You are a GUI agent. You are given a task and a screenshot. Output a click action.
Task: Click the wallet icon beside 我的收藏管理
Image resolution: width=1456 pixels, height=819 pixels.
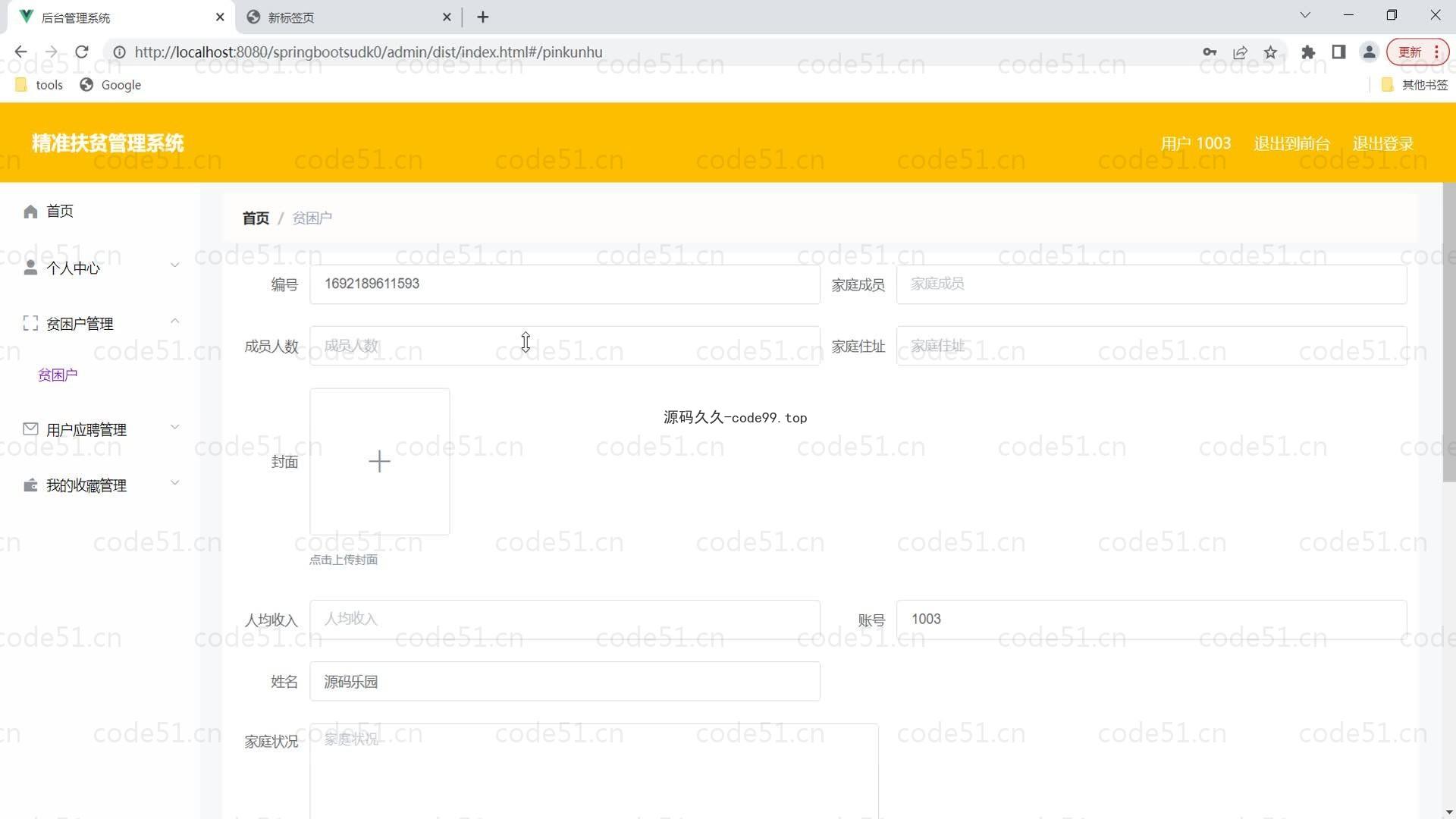tap(30, 485)
